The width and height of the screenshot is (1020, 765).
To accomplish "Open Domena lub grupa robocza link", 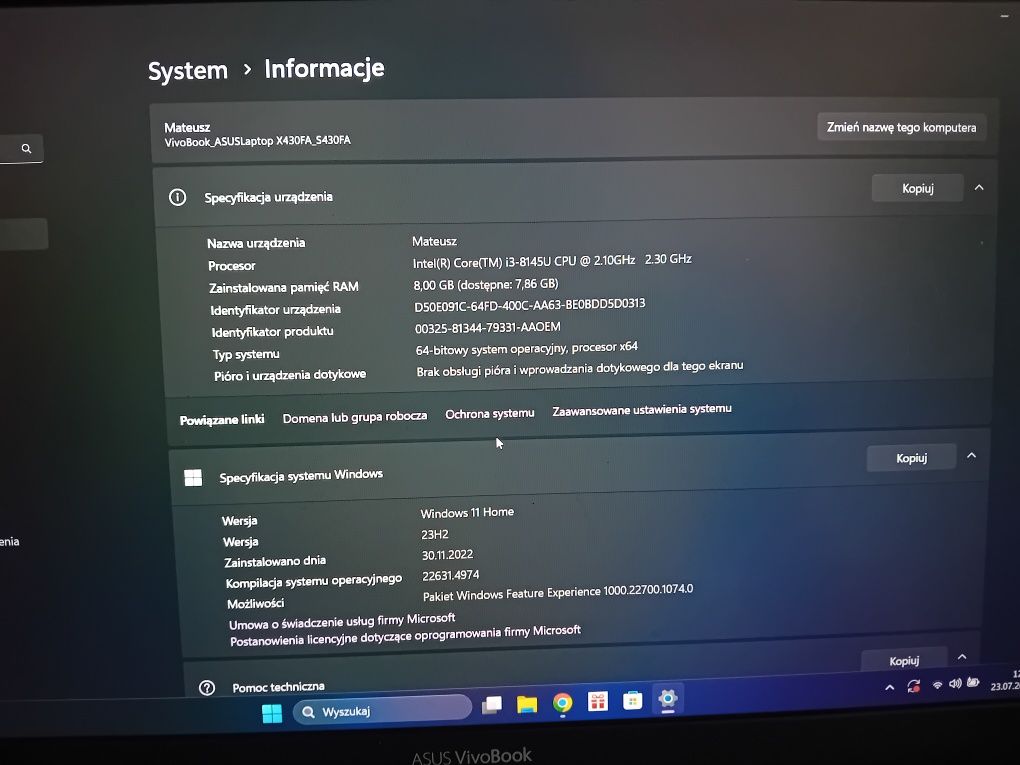I will [x=355, y=417].
